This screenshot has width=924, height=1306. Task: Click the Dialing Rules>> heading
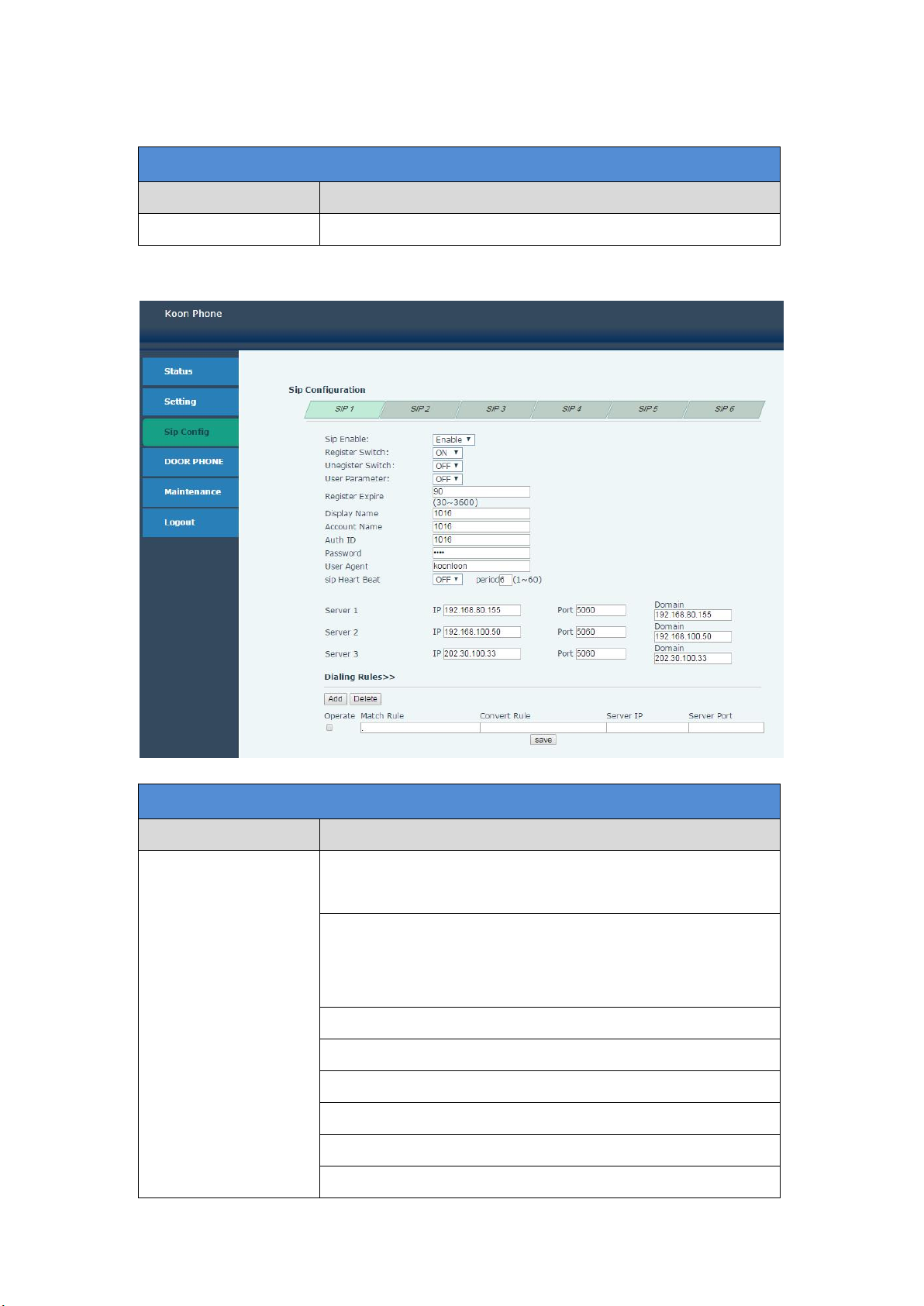click(x=360, y=677)
